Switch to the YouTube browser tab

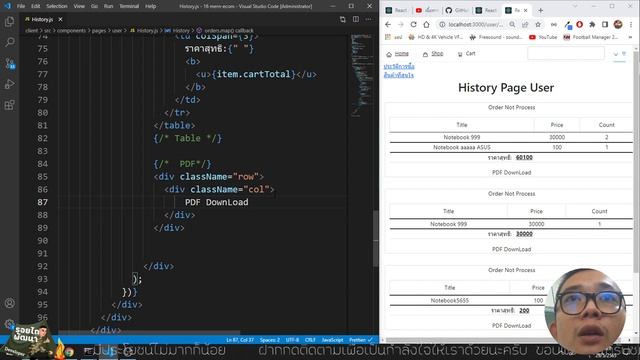click(427, 10)
